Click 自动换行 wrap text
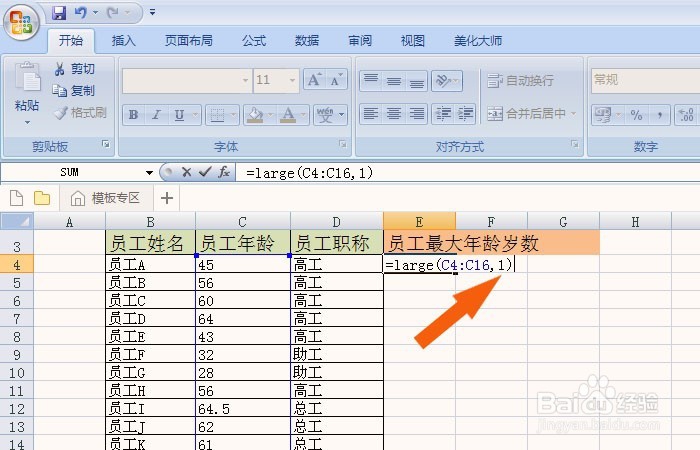Viewport: 700px width, 450px height. pos(520,80)
